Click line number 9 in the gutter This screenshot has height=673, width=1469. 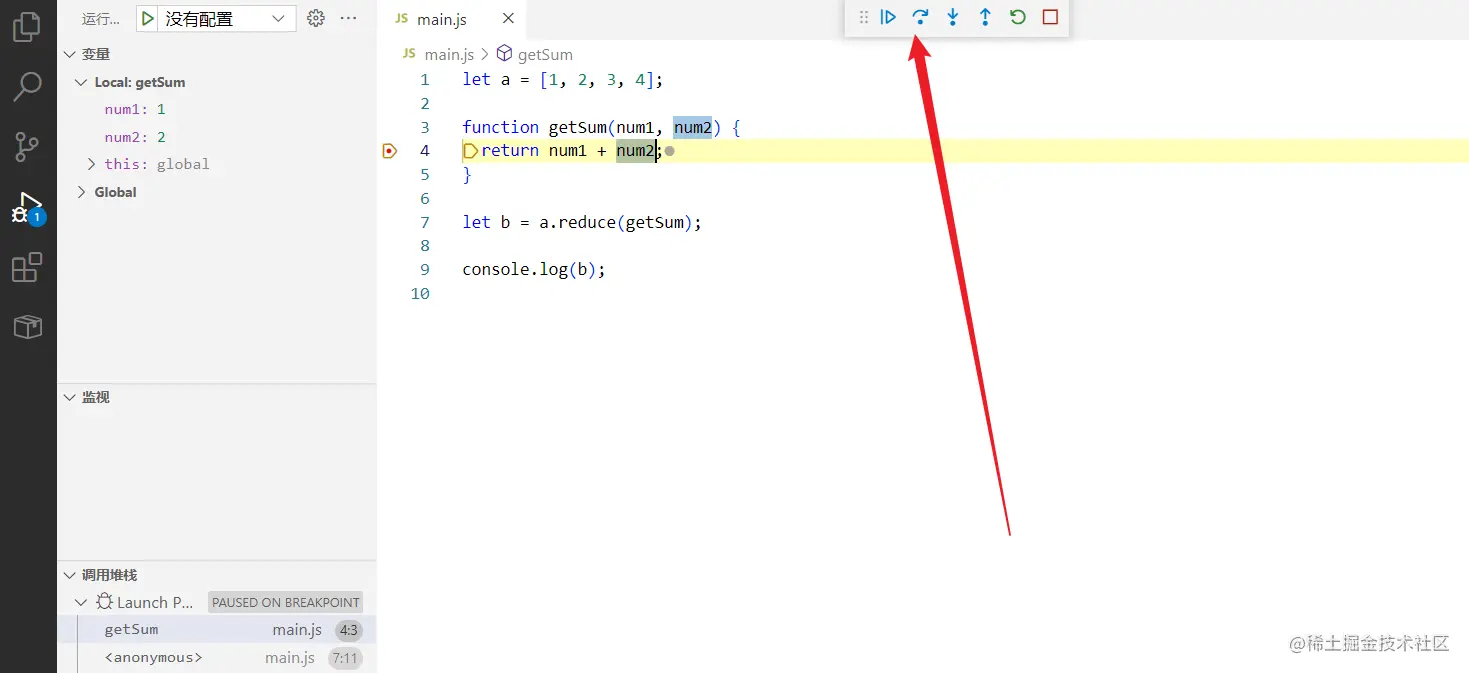coord(424,269)
